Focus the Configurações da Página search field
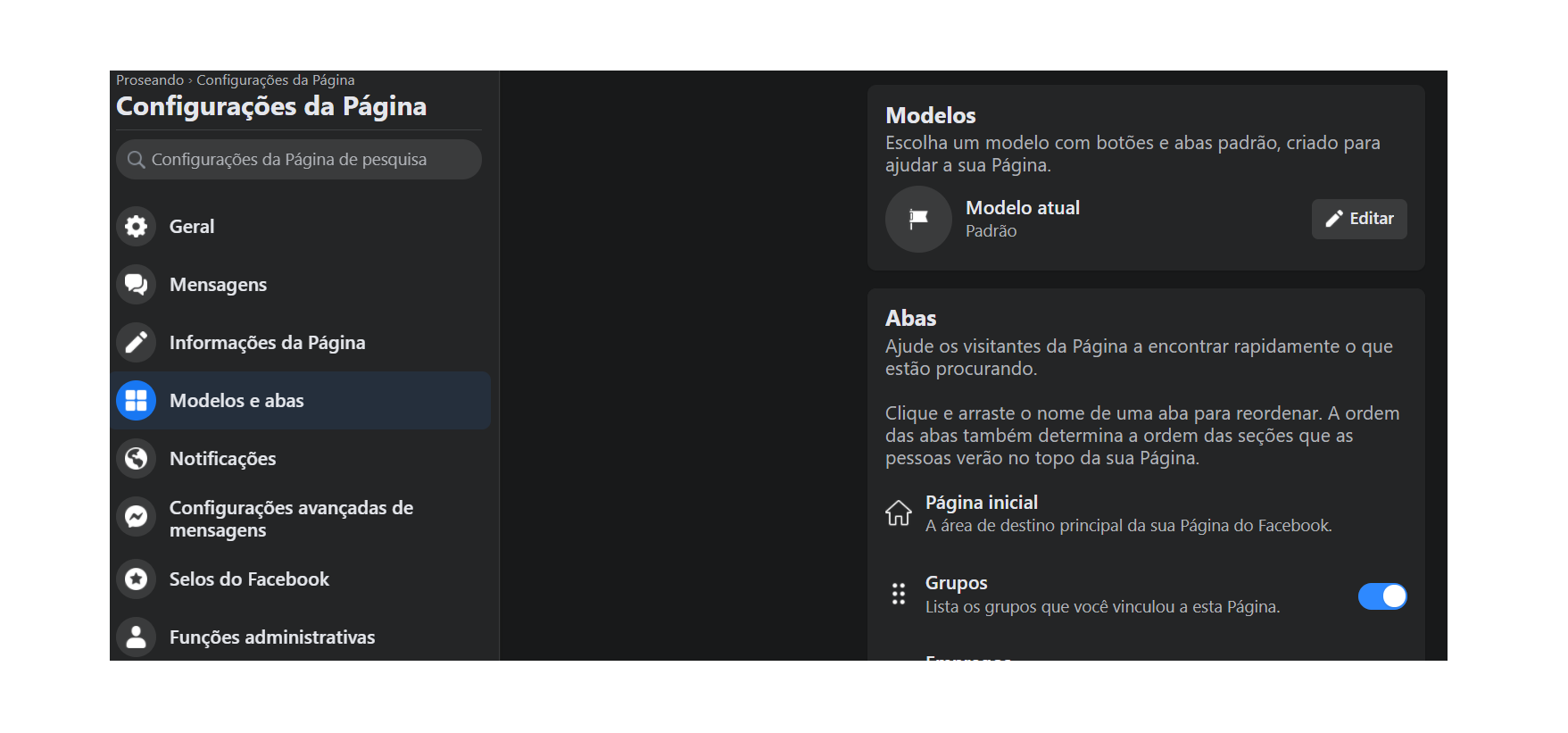Viewport: 1568px width, 733px height. 299,160
